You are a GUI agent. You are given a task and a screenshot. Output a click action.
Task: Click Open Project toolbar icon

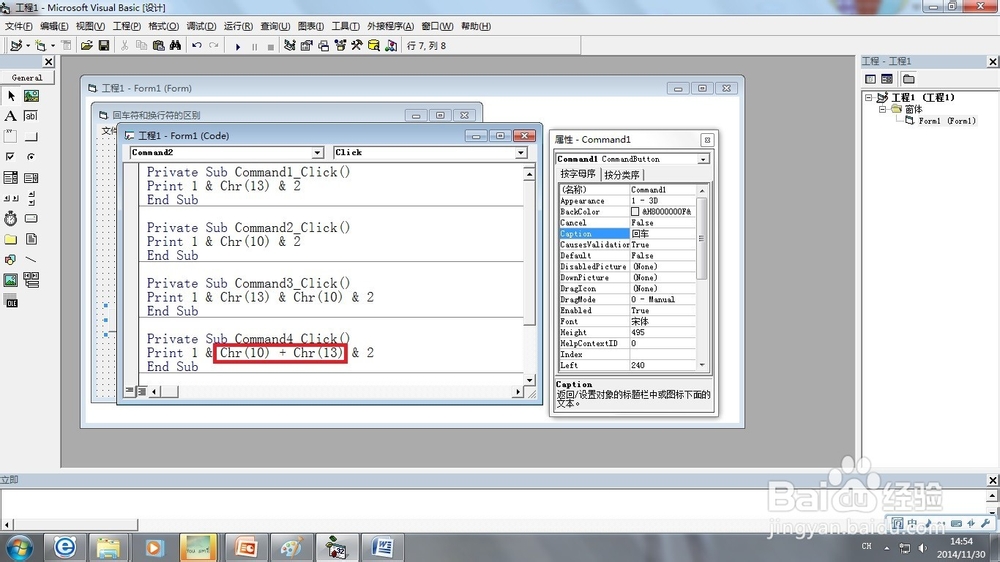pyautogui.click(x=87, y=45)
